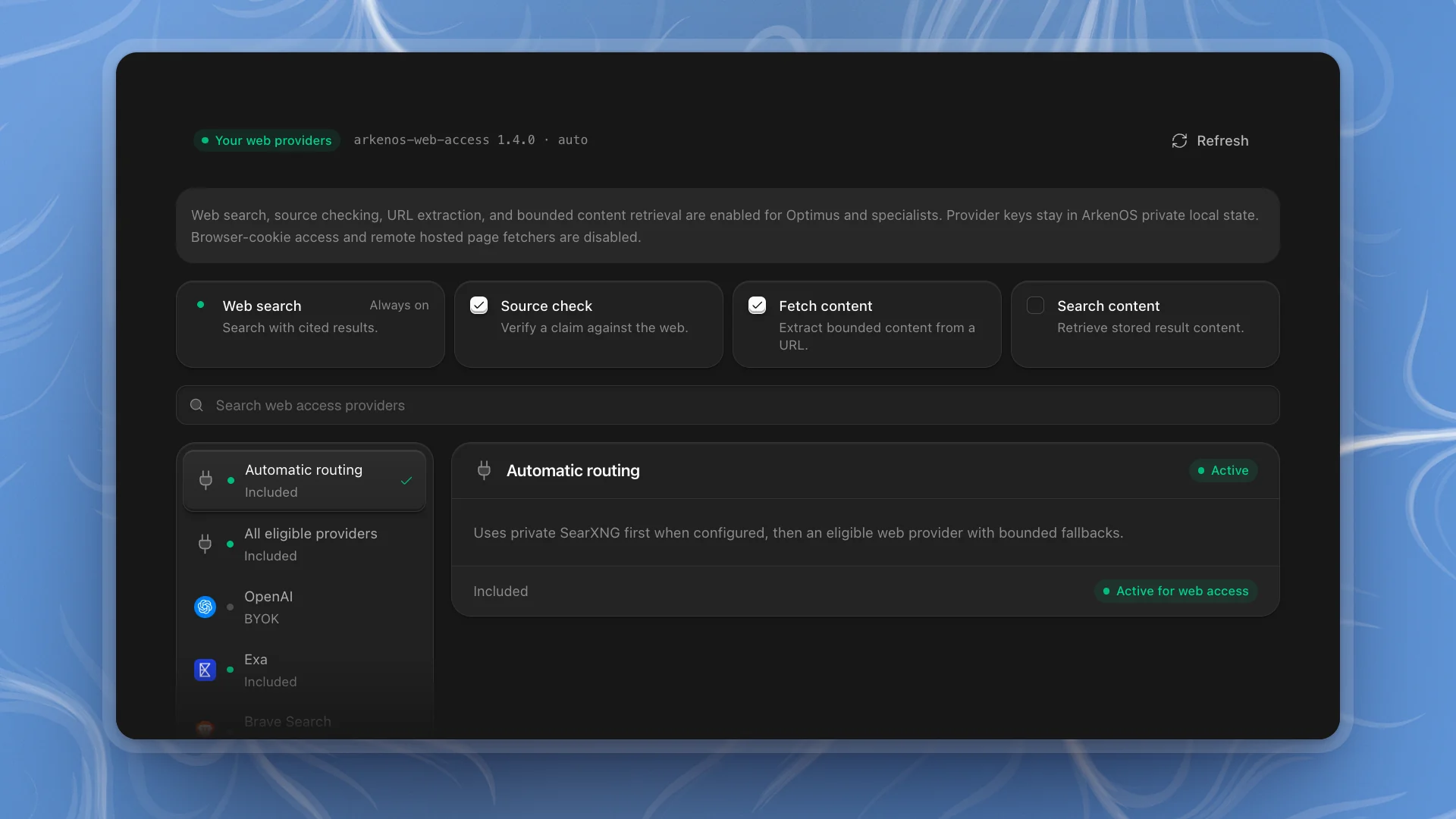Screen dimensions: 1456x819
Task: Click the Web search card title
Action: tap(262, 306)
